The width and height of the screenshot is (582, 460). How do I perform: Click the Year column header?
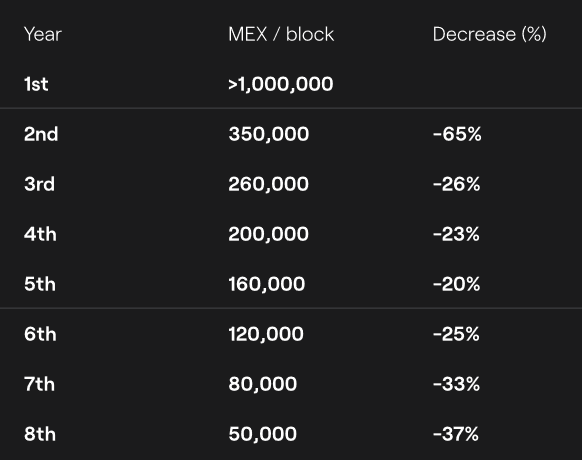click(x=43, y=35)
